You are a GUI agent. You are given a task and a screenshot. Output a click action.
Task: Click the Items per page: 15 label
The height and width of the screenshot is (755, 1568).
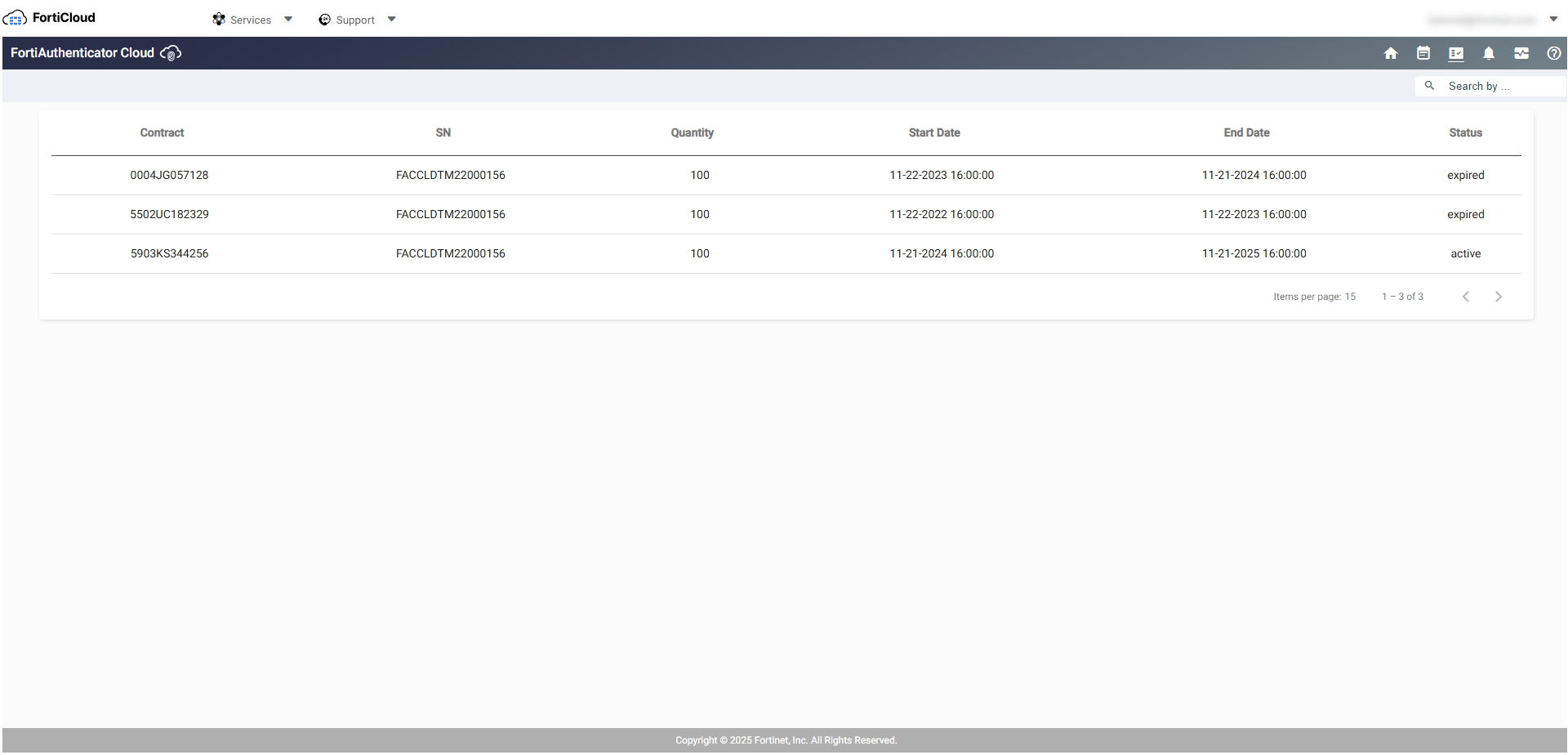pyautogui.click(x=1315, y=297)
